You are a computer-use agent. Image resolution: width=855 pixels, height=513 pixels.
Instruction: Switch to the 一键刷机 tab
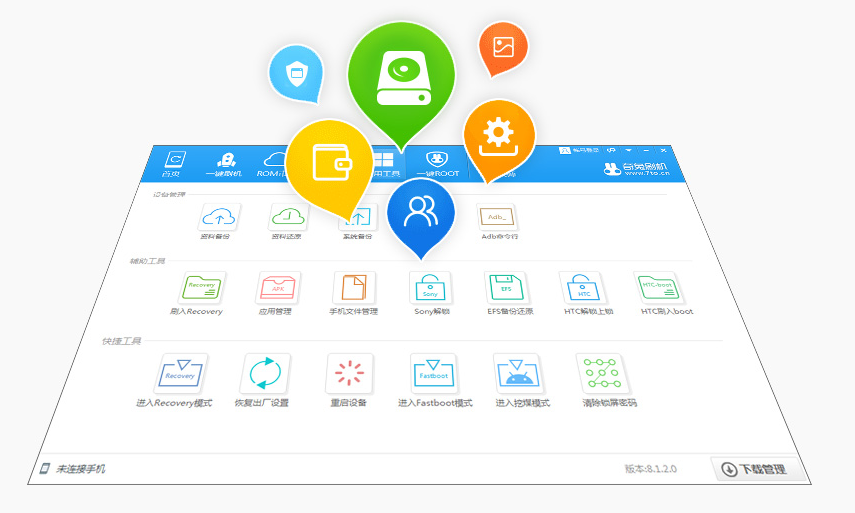point(225,165)
